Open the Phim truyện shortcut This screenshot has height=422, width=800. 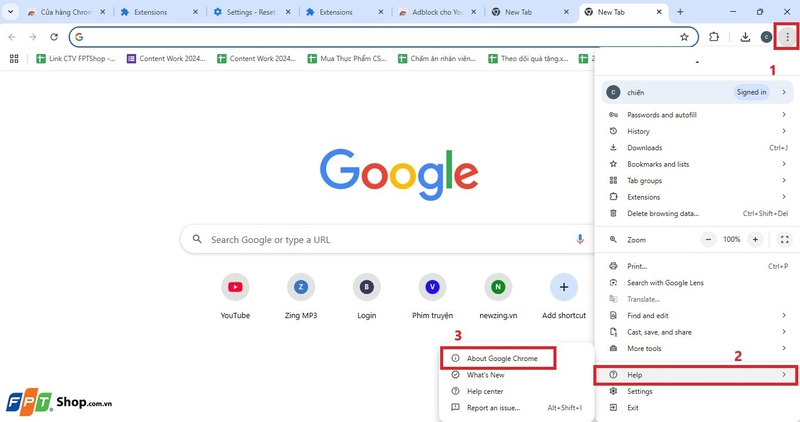pyautogui.click(x=432, y=296)
